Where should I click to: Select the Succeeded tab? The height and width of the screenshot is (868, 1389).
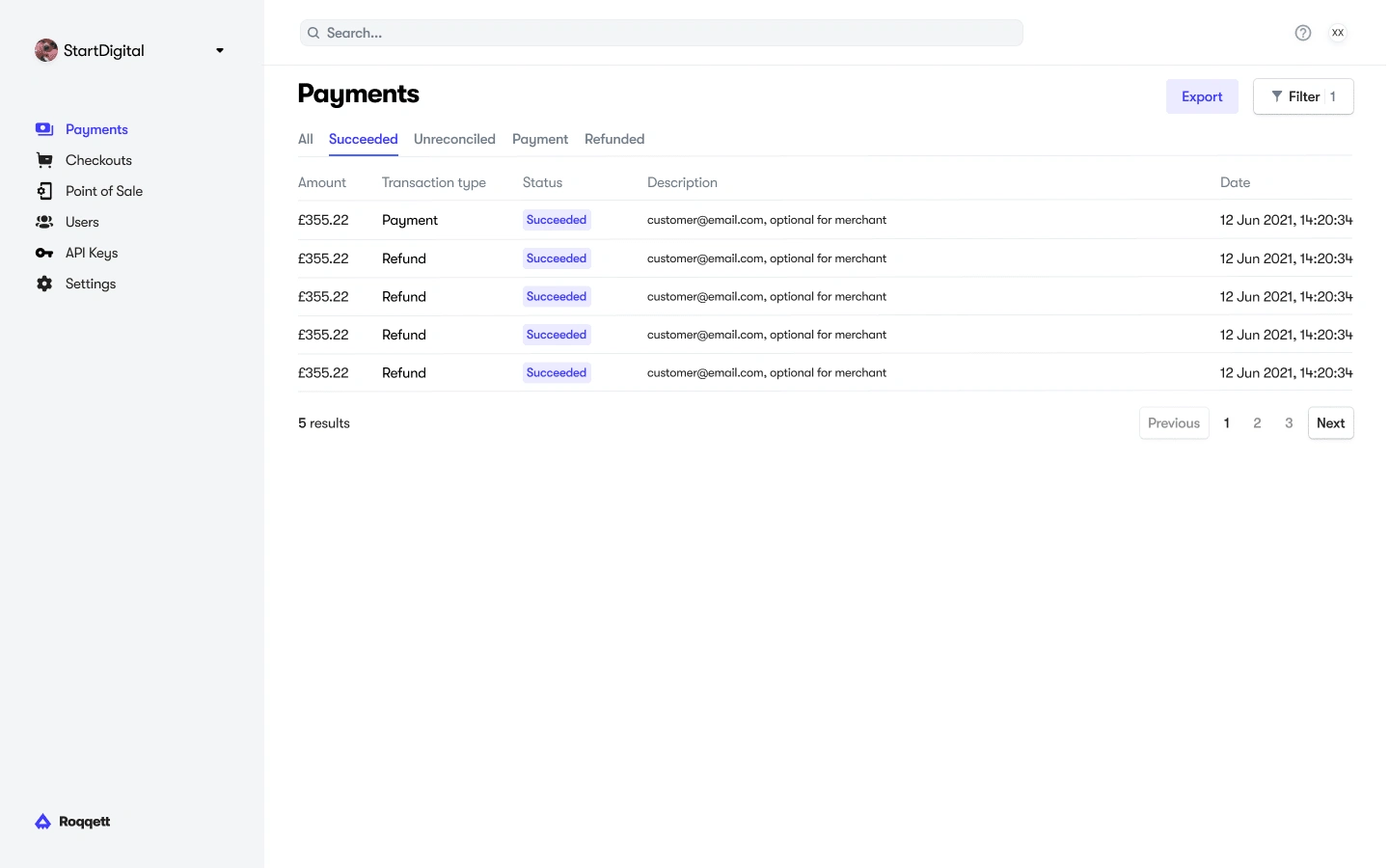(364, 139)
